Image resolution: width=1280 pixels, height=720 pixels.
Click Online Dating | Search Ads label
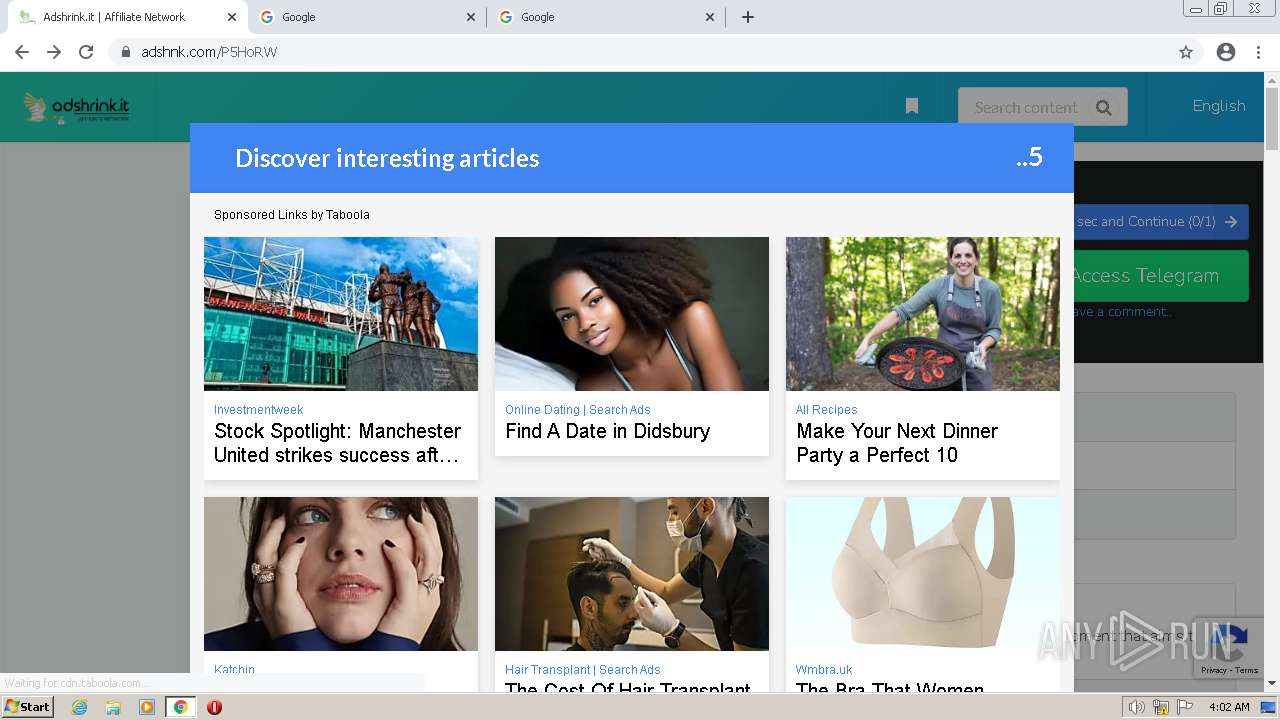click(578, 410)
